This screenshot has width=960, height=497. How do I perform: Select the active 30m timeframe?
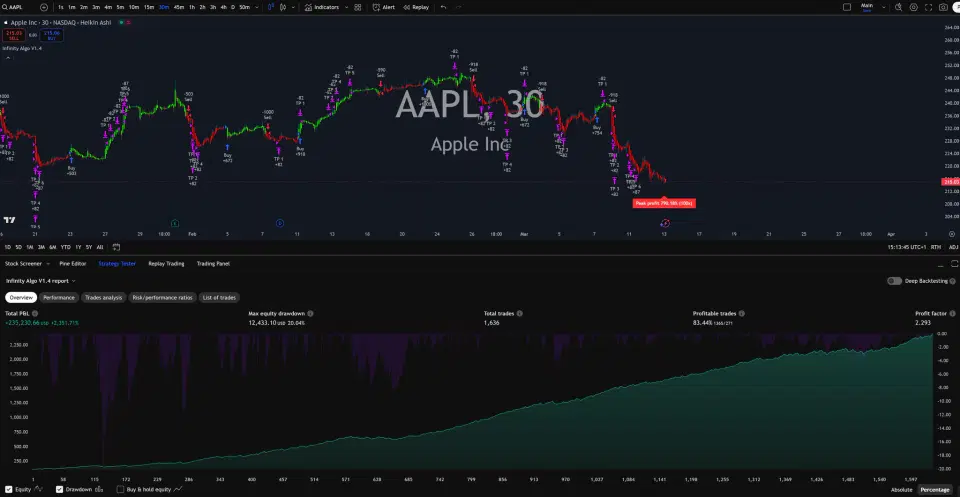tap(163, 7)
